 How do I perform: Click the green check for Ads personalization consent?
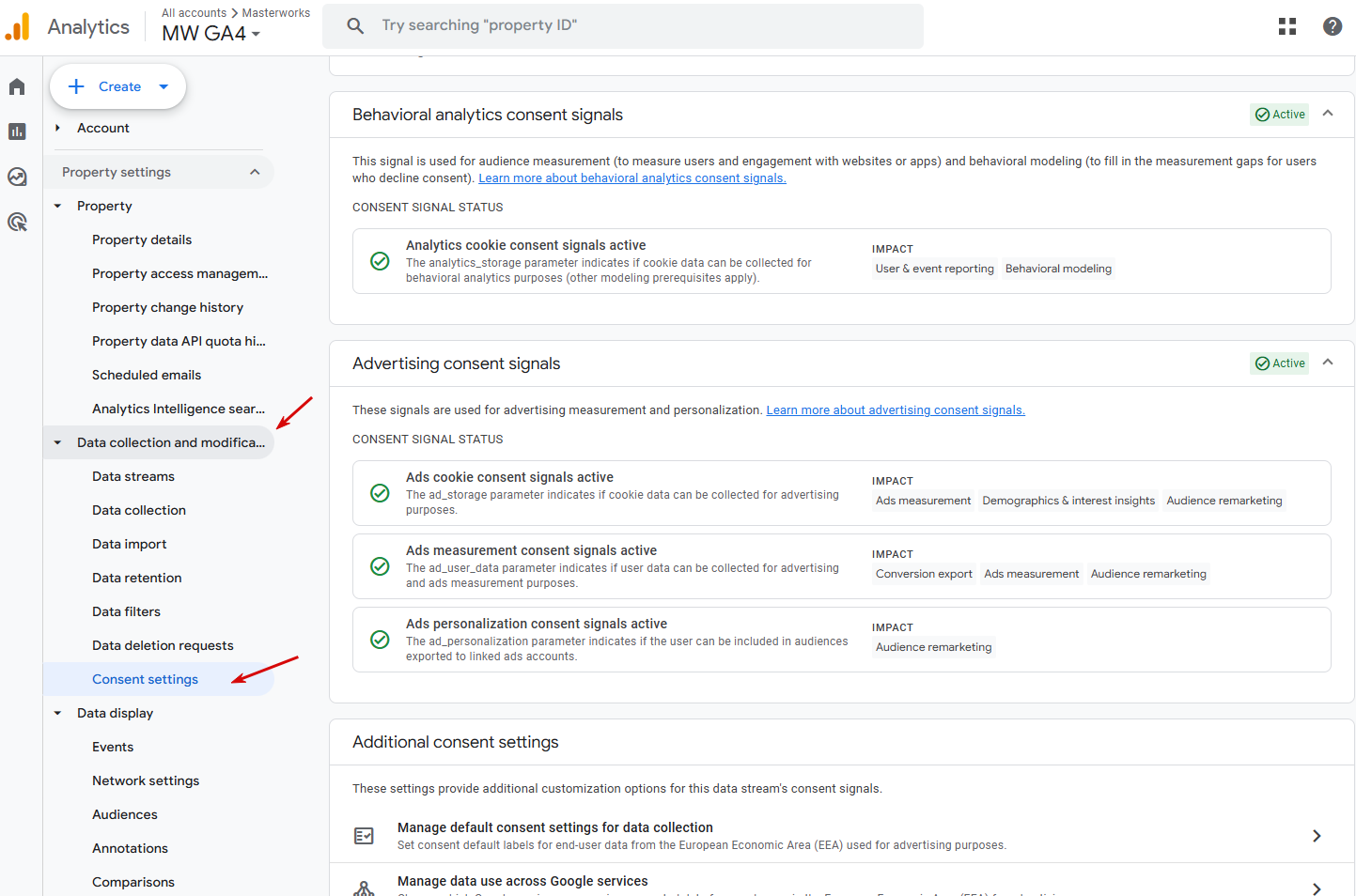380,640
